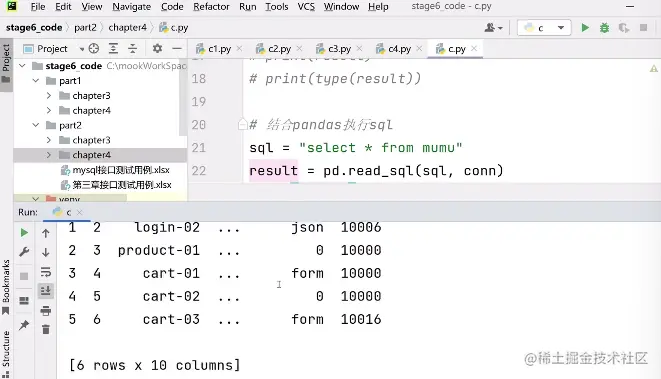Expand chapter3 under part1

pyautogui.click(x=49, y=96)
